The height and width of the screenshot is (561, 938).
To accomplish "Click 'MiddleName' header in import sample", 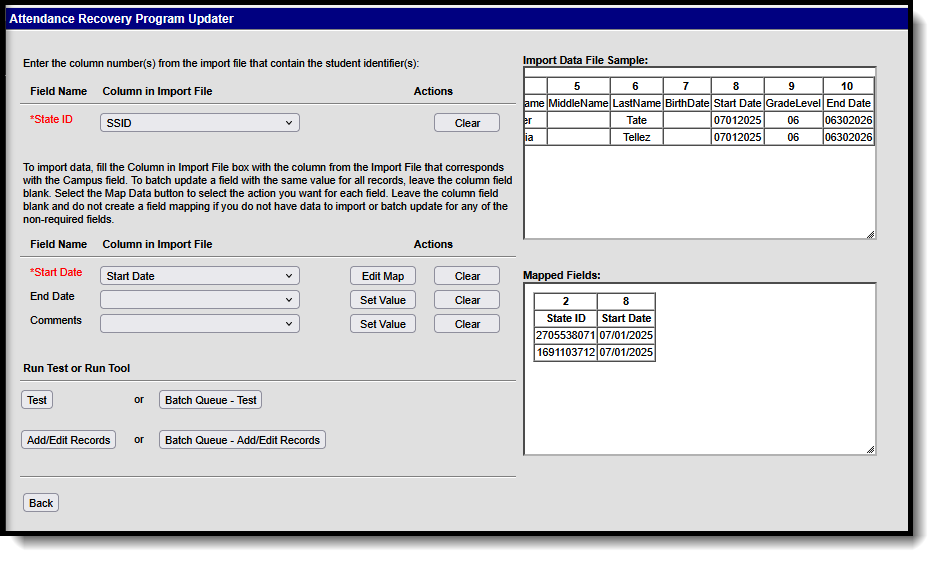I will click(x=578, y=103).
